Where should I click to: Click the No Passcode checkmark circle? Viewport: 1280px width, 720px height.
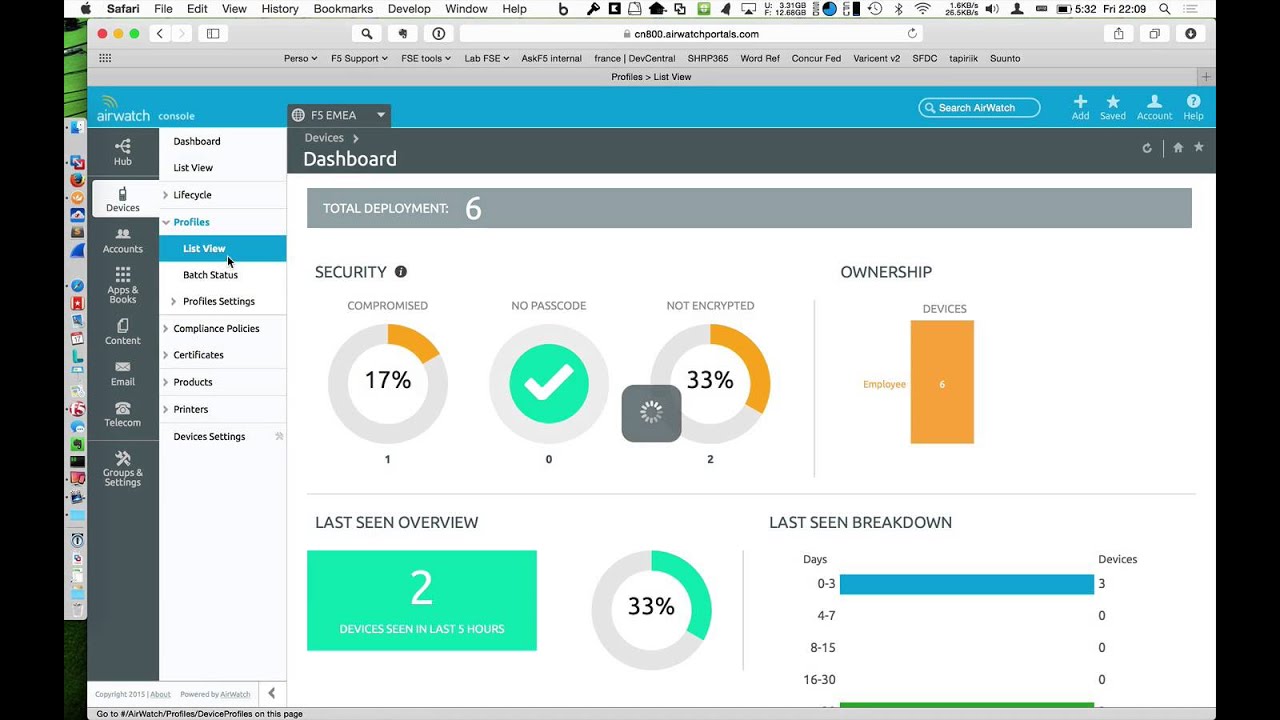coord(549,383)
